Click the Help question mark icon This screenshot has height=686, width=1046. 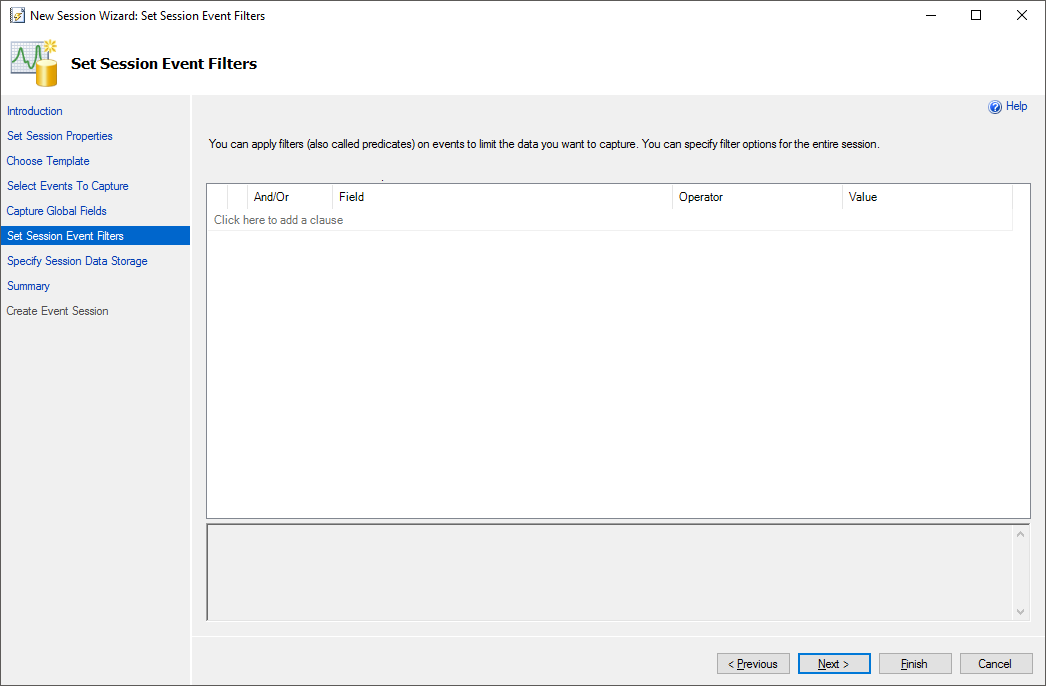click(x=995, y=107)
